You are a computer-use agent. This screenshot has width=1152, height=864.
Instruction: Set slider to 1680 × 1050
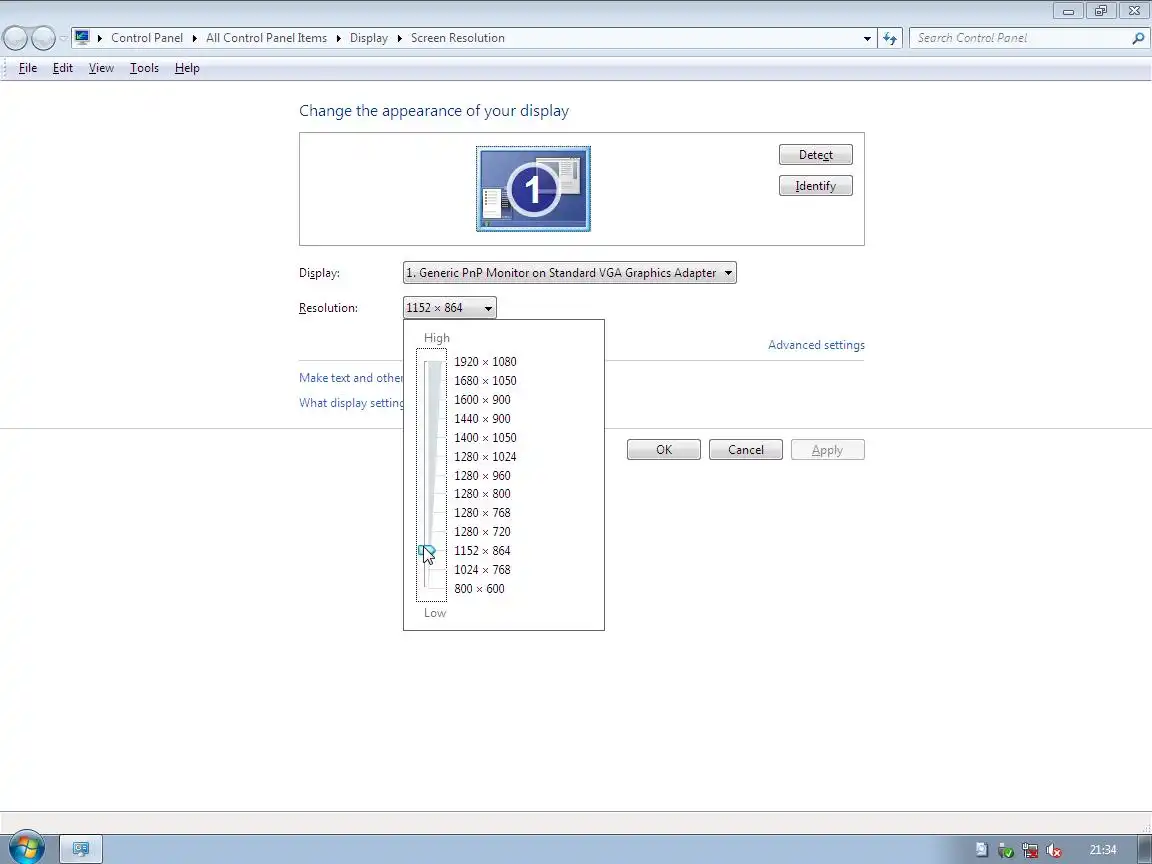[x=485, y=381]
